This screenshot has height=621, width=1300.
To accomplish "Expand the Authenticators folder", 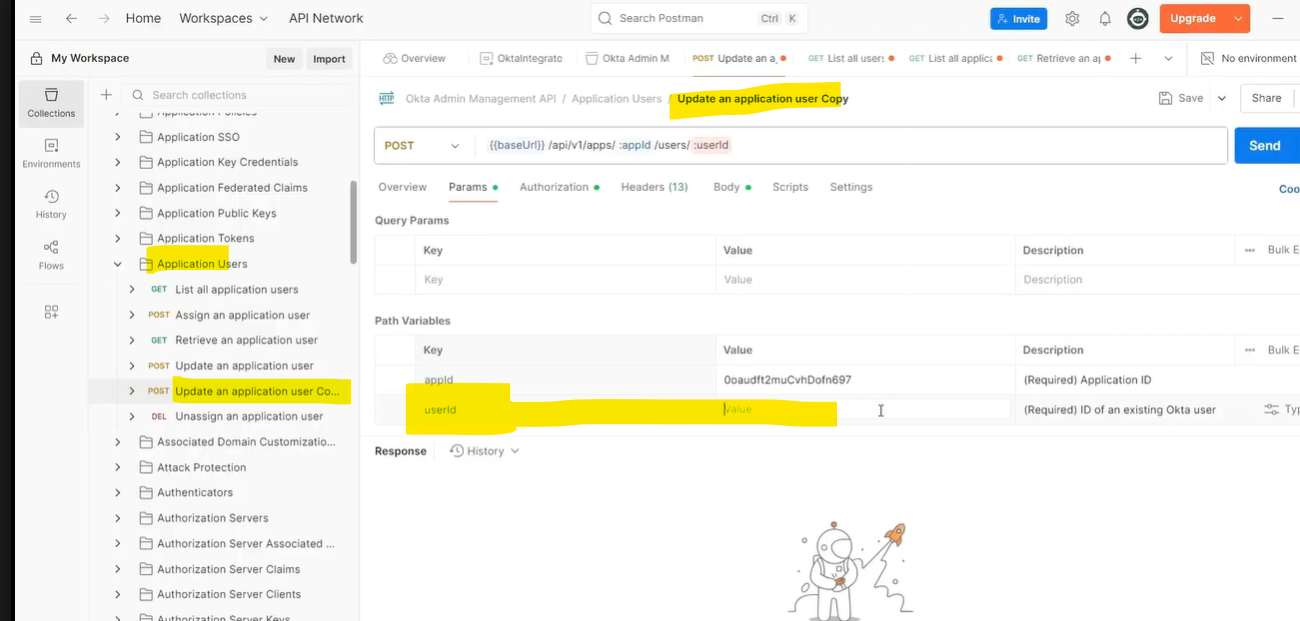I will [x=118, y=492].
